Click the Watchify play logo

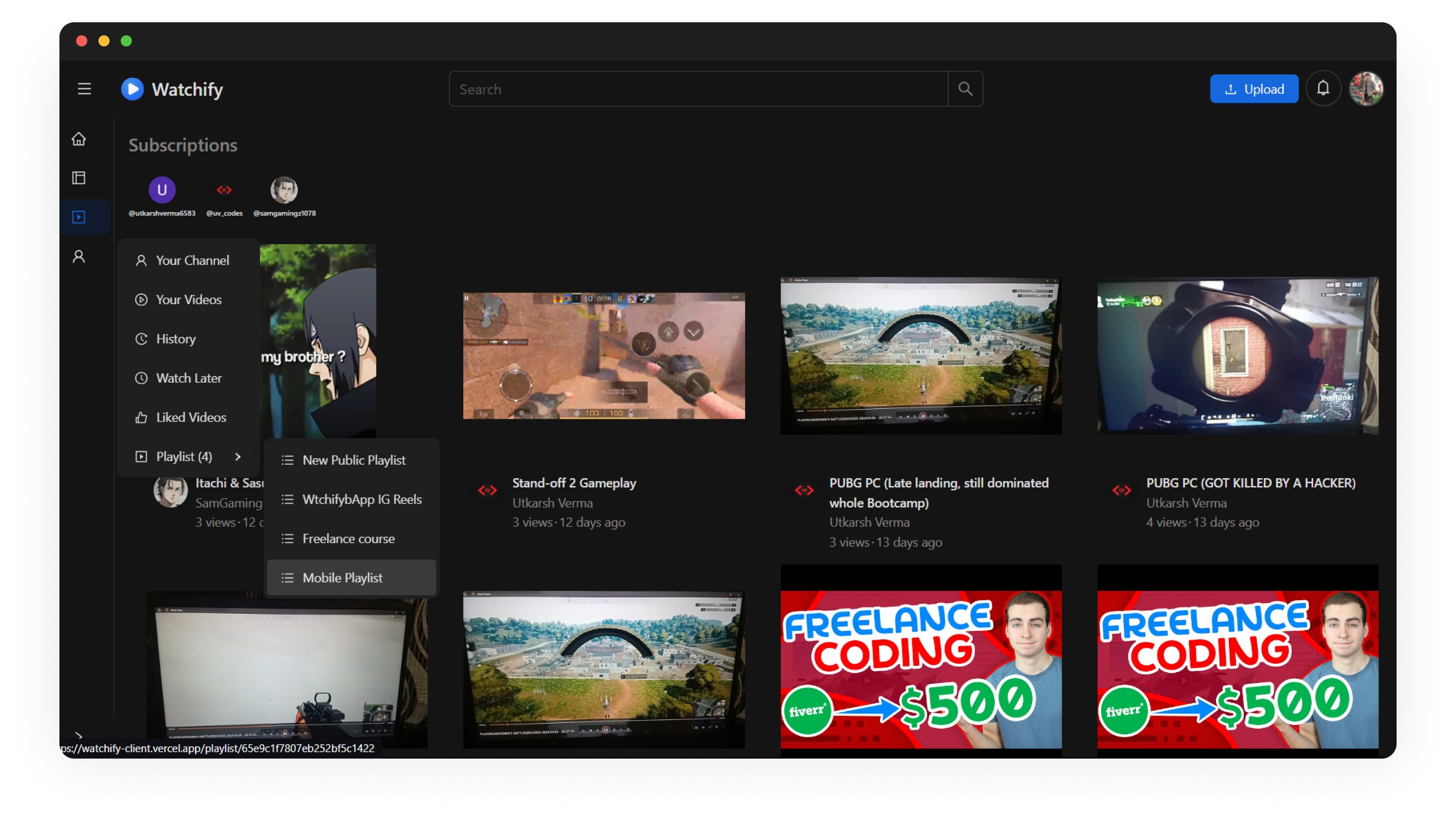pos(132,89)
